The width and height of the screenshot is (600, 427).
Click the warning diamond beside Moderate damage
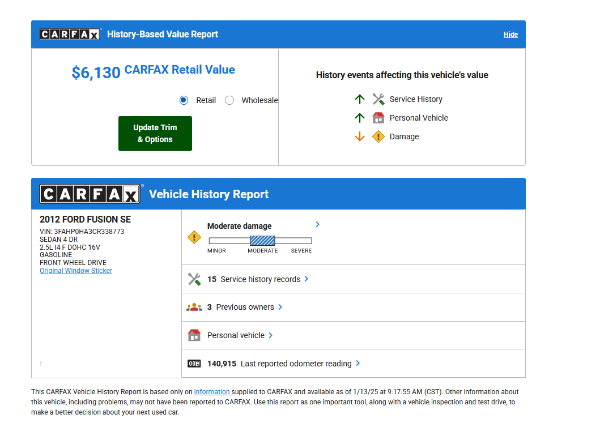tap(194, 237)
